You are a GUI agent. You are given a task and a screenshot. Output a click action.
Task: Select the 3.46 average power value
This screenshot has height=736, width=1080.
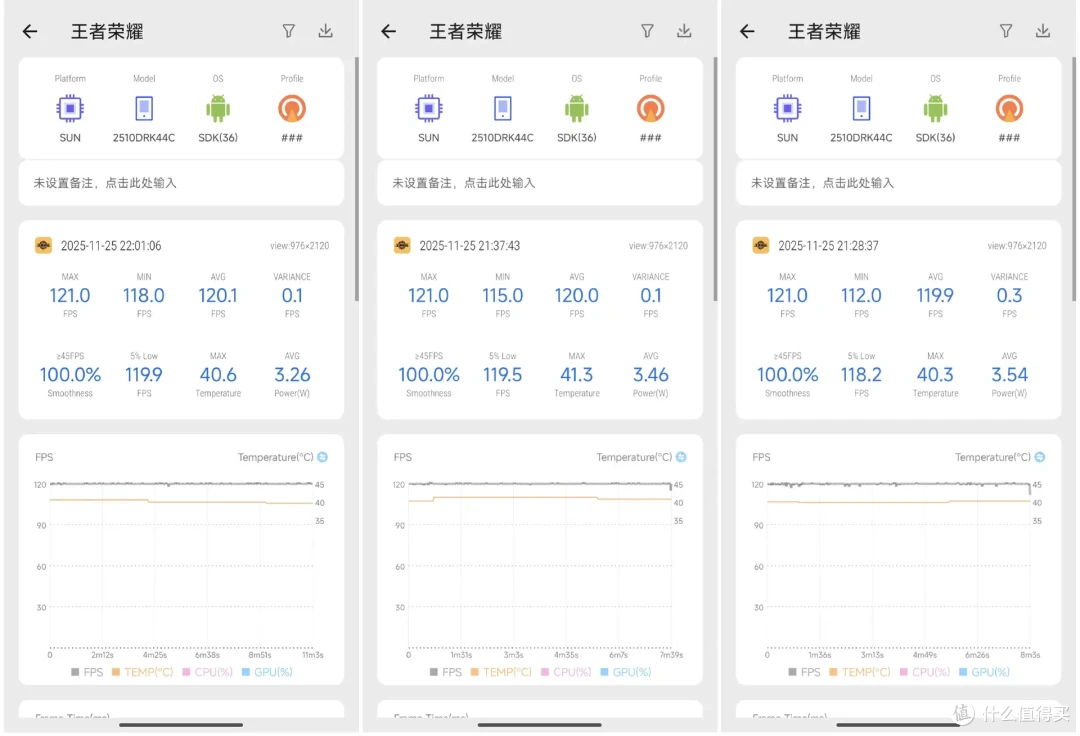[651, 375]
